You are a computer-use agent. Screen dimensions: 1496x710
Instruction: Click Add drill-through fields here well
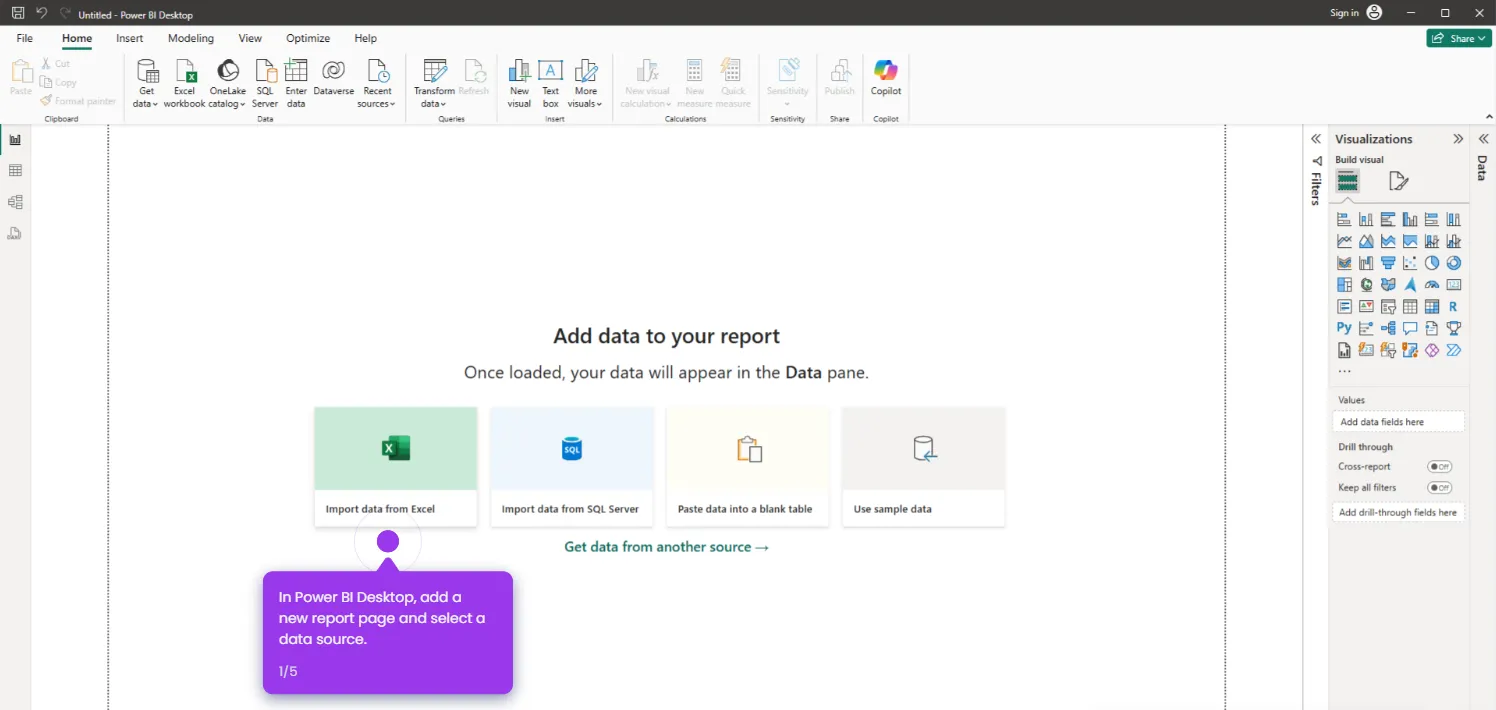[x=1399, y=512]
